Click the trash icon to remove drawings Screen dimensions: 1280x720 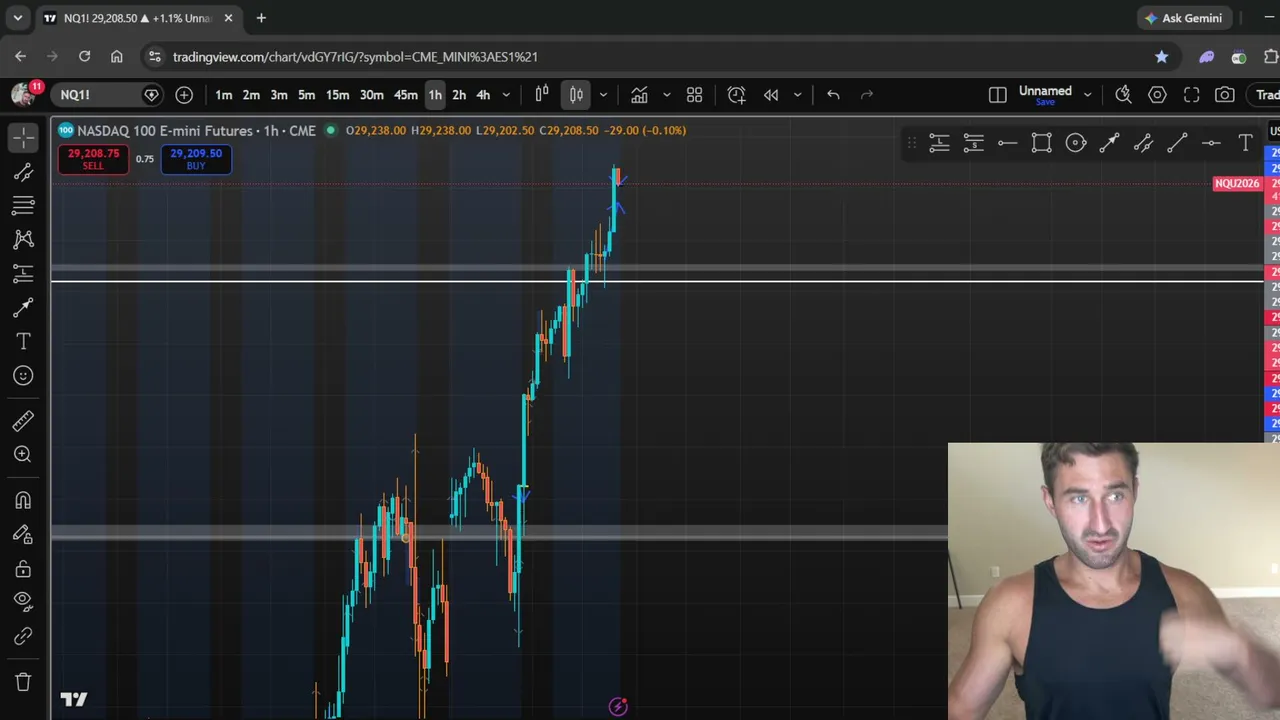pos(23,682)
